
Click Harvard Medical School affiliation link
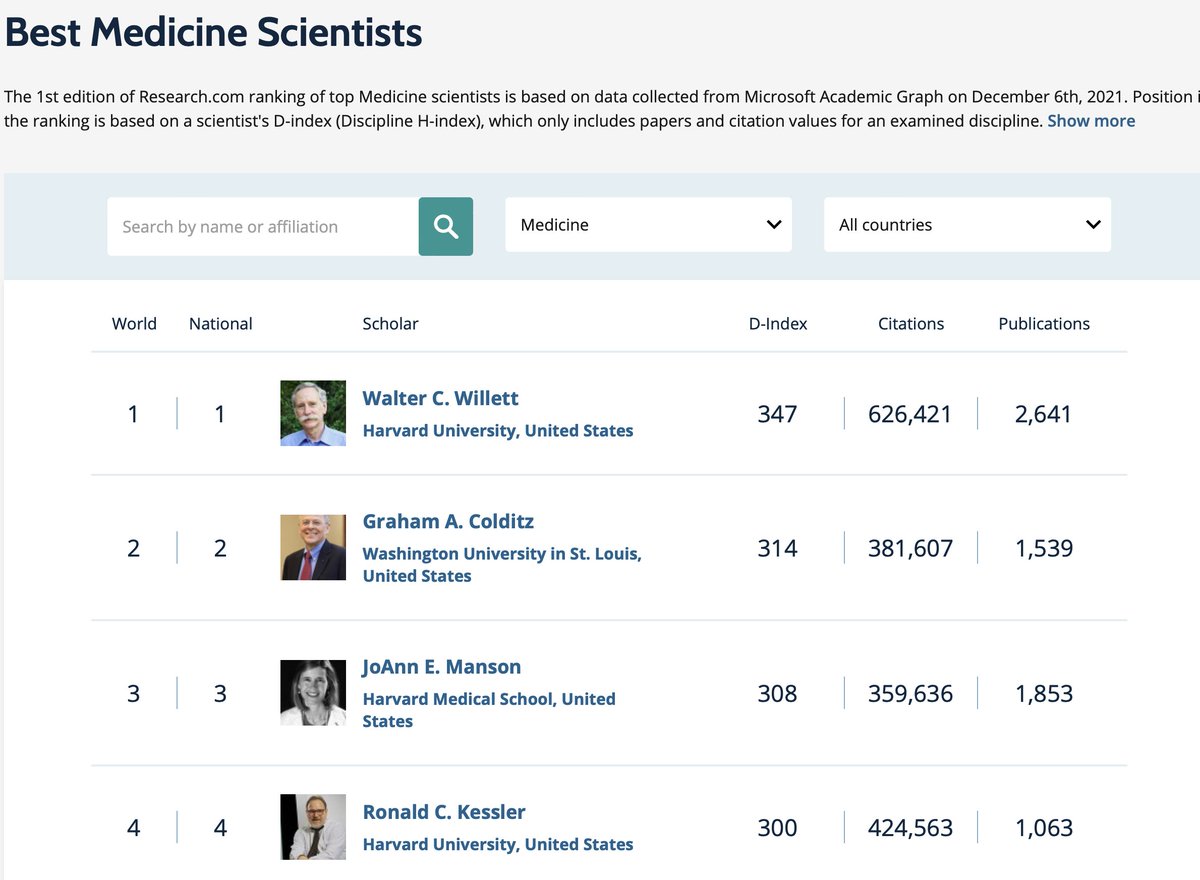(x=489, y=710)
